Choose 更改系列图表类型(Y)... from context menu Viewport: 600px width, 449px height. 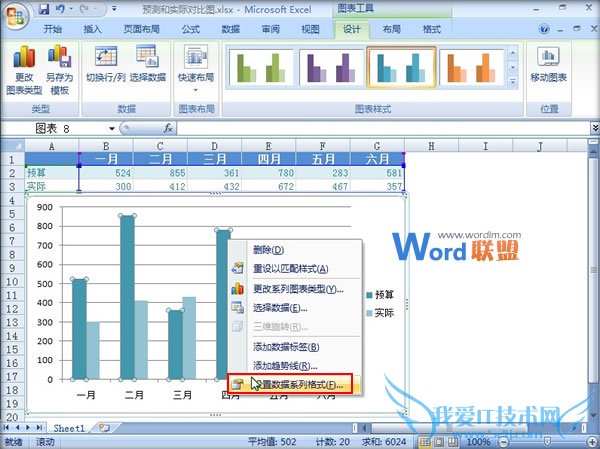pos(295,289)
